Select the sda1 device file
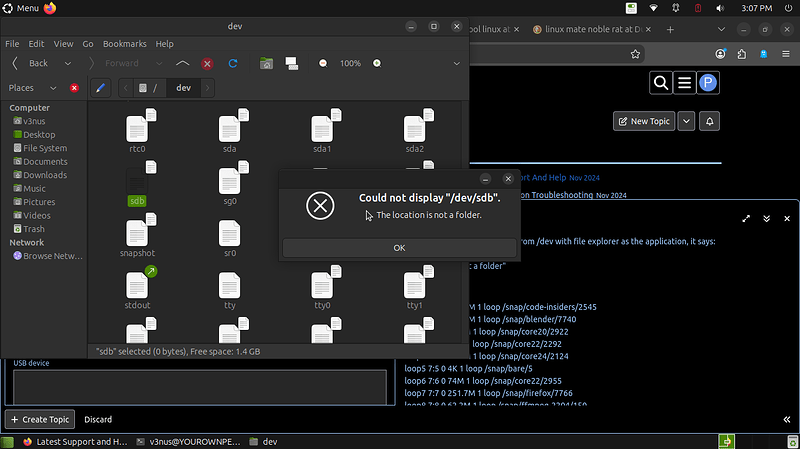Screen dimensions: 800x449 click(x=322, y=131)
